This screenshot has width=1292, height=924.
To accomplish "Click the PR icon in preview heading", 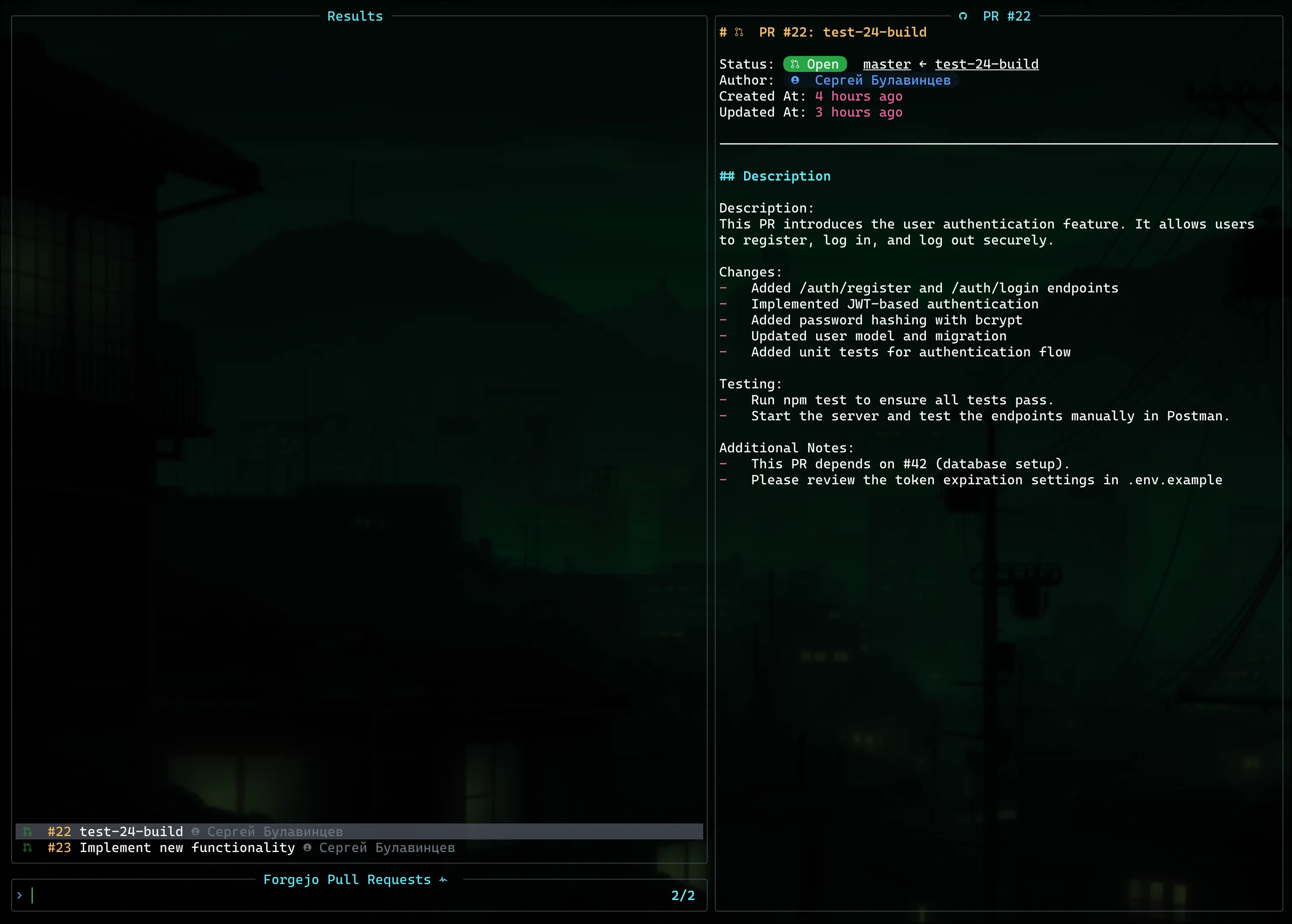I will tap(739, 32).
